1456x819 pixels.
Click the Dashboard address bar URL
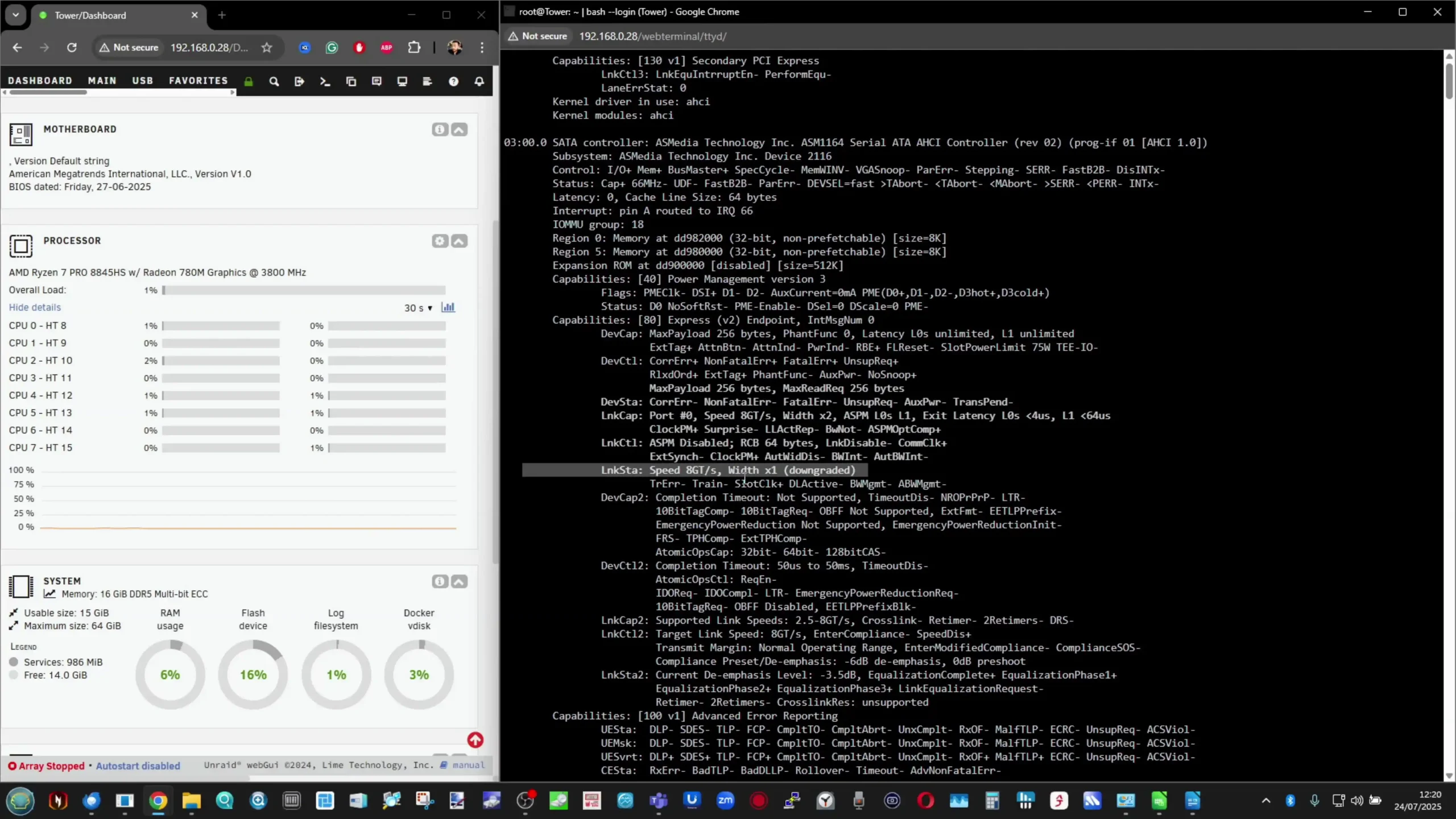pyautogui.click(x=209, y=48)
